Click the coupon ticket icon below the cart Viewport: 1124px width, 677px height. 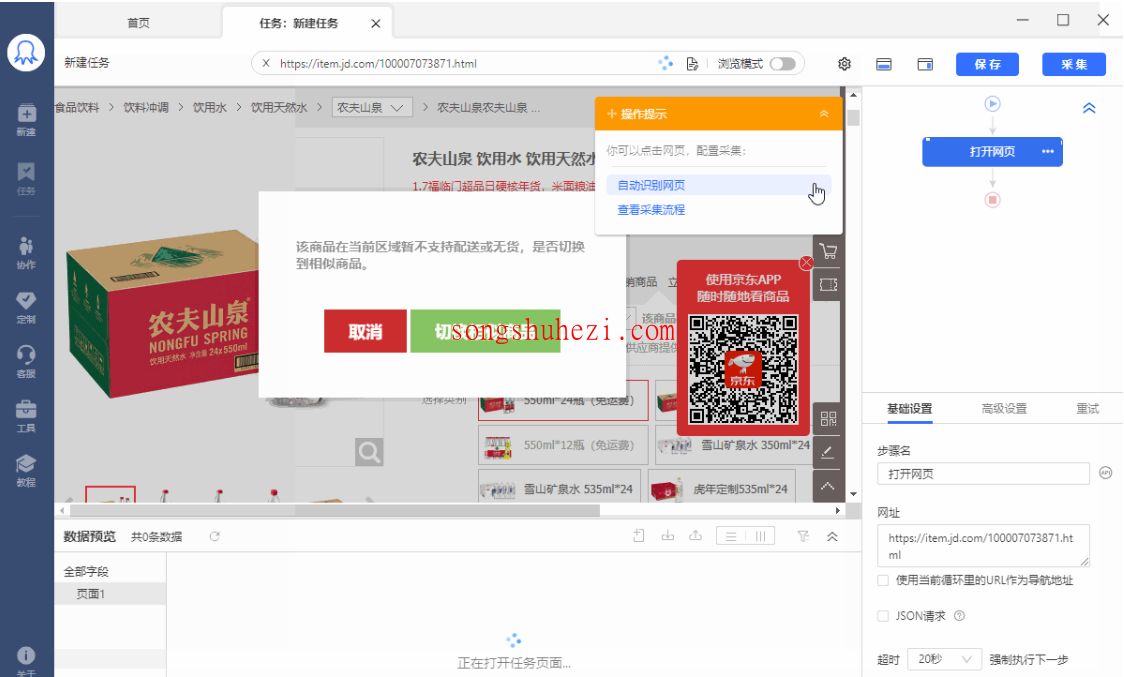pyautogui.click(x=828, y=285)
